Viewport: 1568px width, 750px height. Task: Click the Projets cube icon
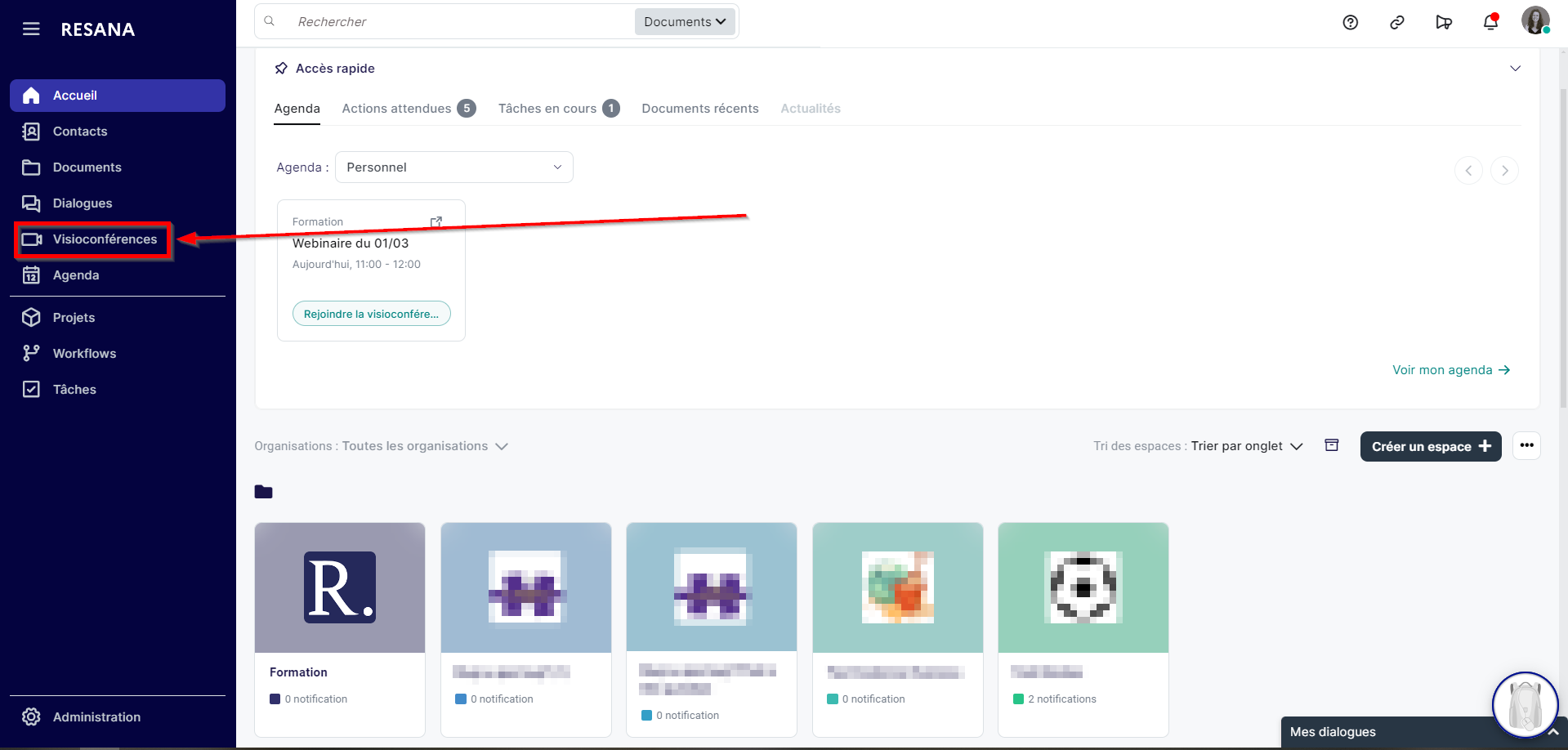[31, 317]
